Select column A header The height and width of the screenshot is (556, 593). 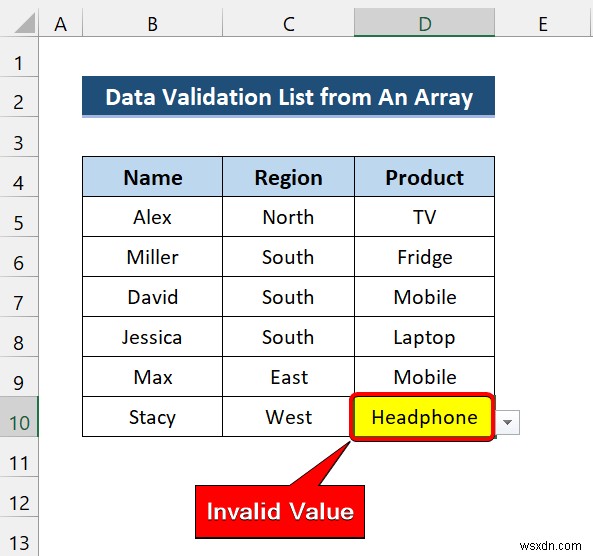coord(61,24)
